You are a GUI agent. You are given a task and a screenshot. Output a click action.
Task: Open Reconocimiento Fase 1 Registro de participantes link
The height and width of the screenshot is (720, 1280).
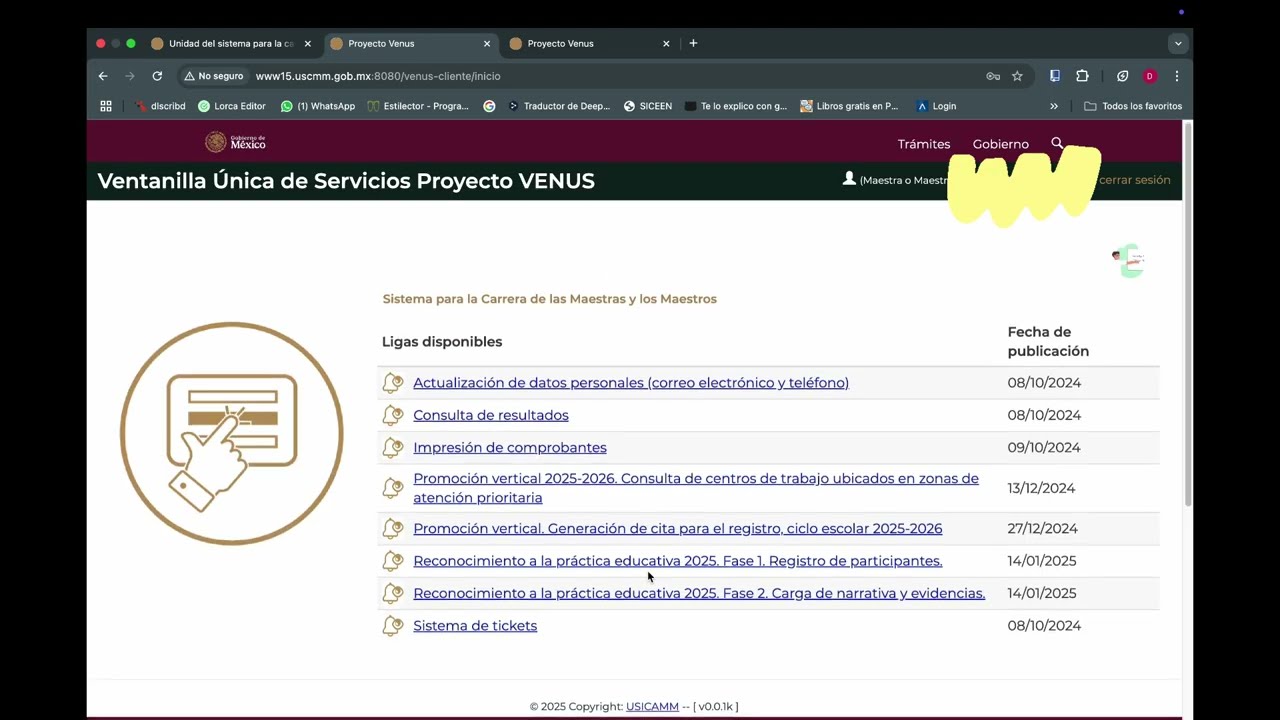pos(678,561)
